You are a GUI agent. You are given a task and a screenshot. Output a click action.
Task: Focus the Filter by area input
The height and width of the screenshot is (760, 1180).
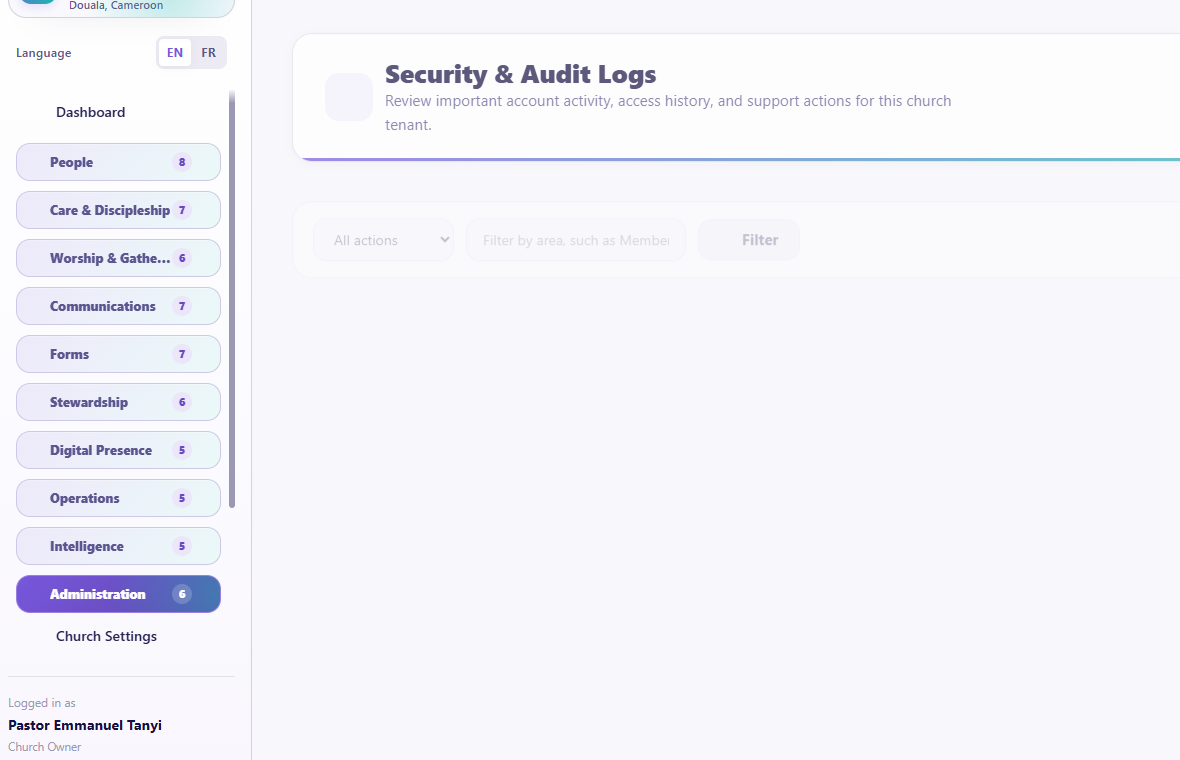576,240
